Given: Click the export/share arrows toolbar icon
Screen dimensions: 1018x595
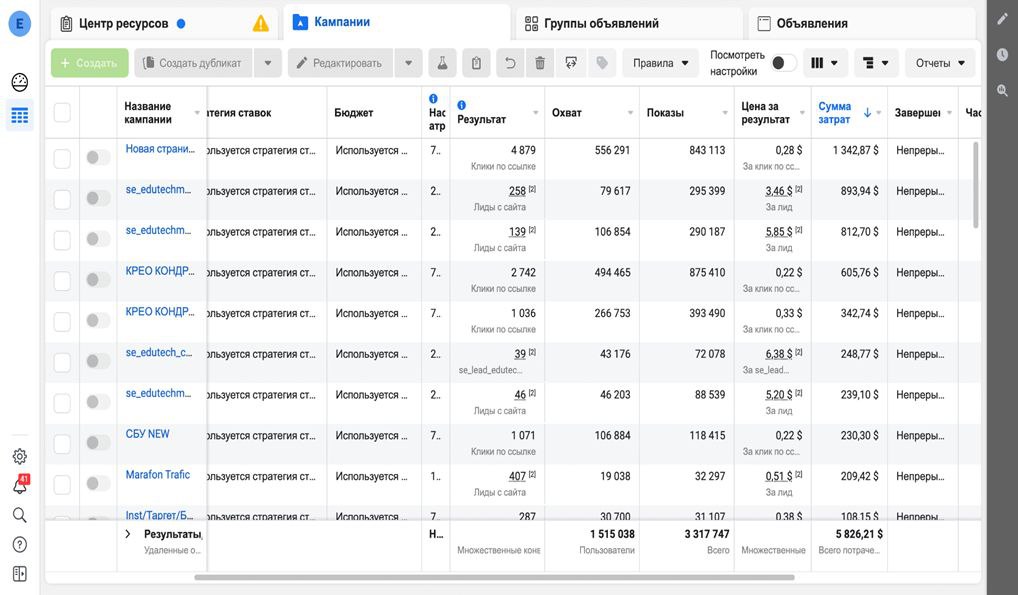Looking at the screenshot, I should click(571, 63).
